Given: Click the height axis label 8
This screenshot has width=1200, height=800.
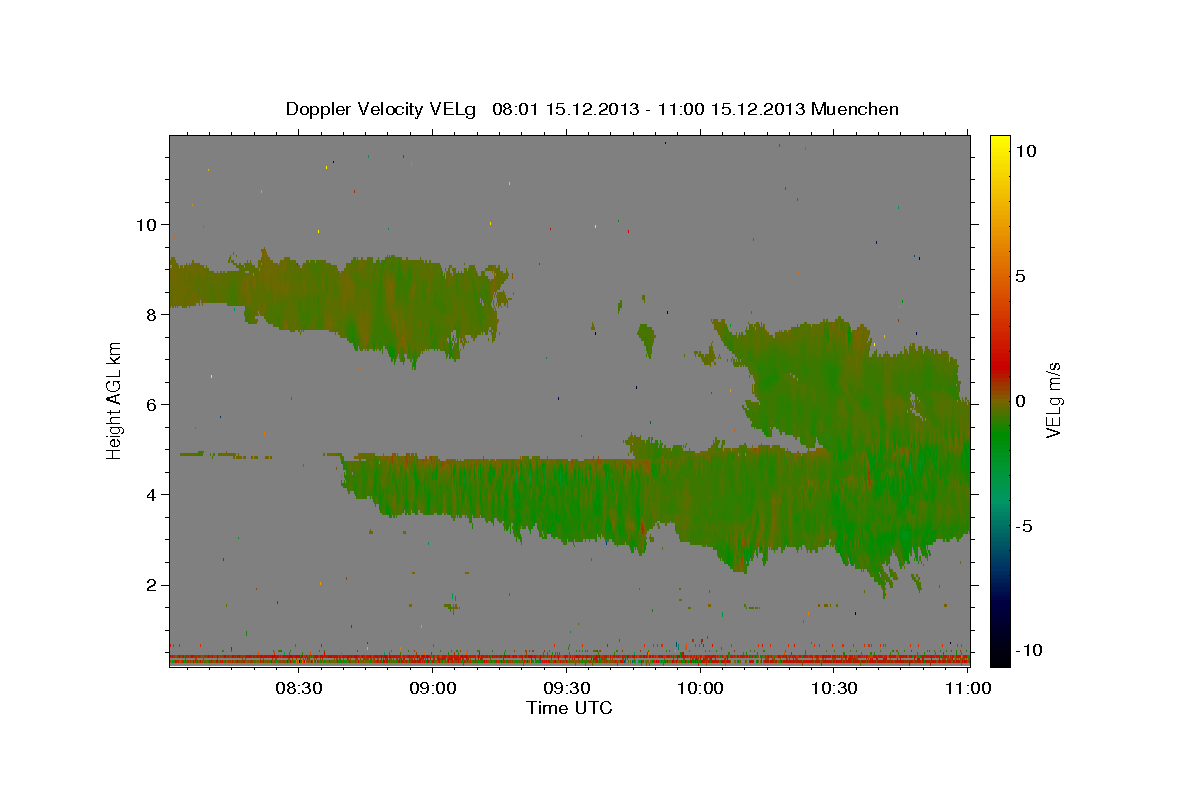Looking at the screenshot, I should (152, 314).
